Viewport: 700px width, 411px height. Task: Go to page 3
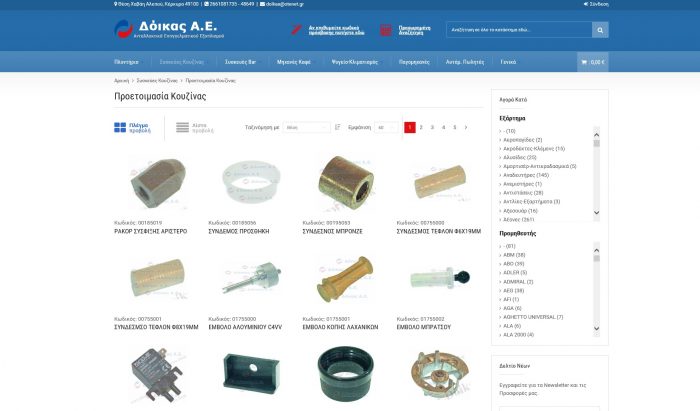click(x=432, y=127)
